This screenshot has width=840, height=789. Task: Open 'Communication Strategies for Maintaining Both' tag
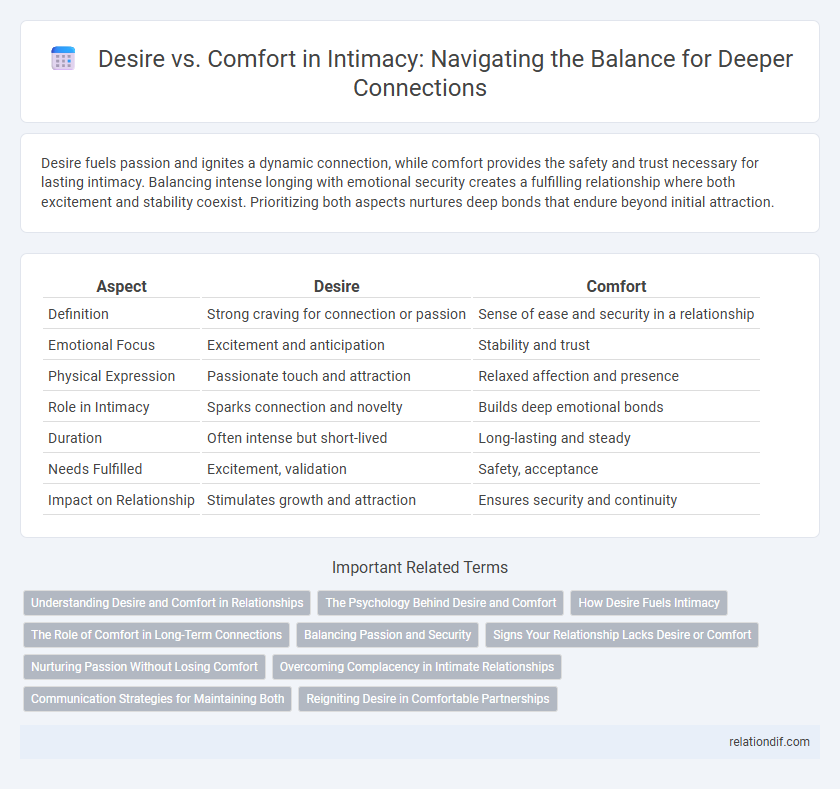(x=158, y=699)
